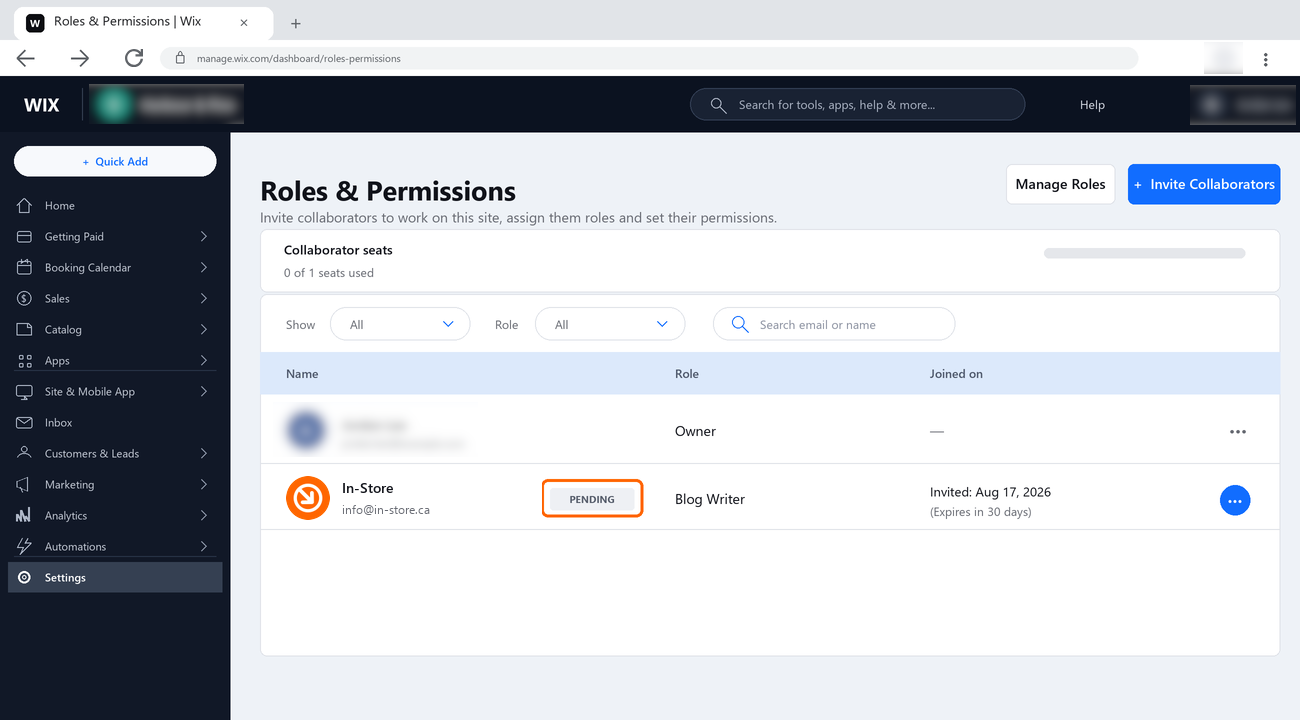This screenshot has height=720, width=1300.
Task: Click the Search for tools, apps, help field
Action: click(x=857, y=105)
